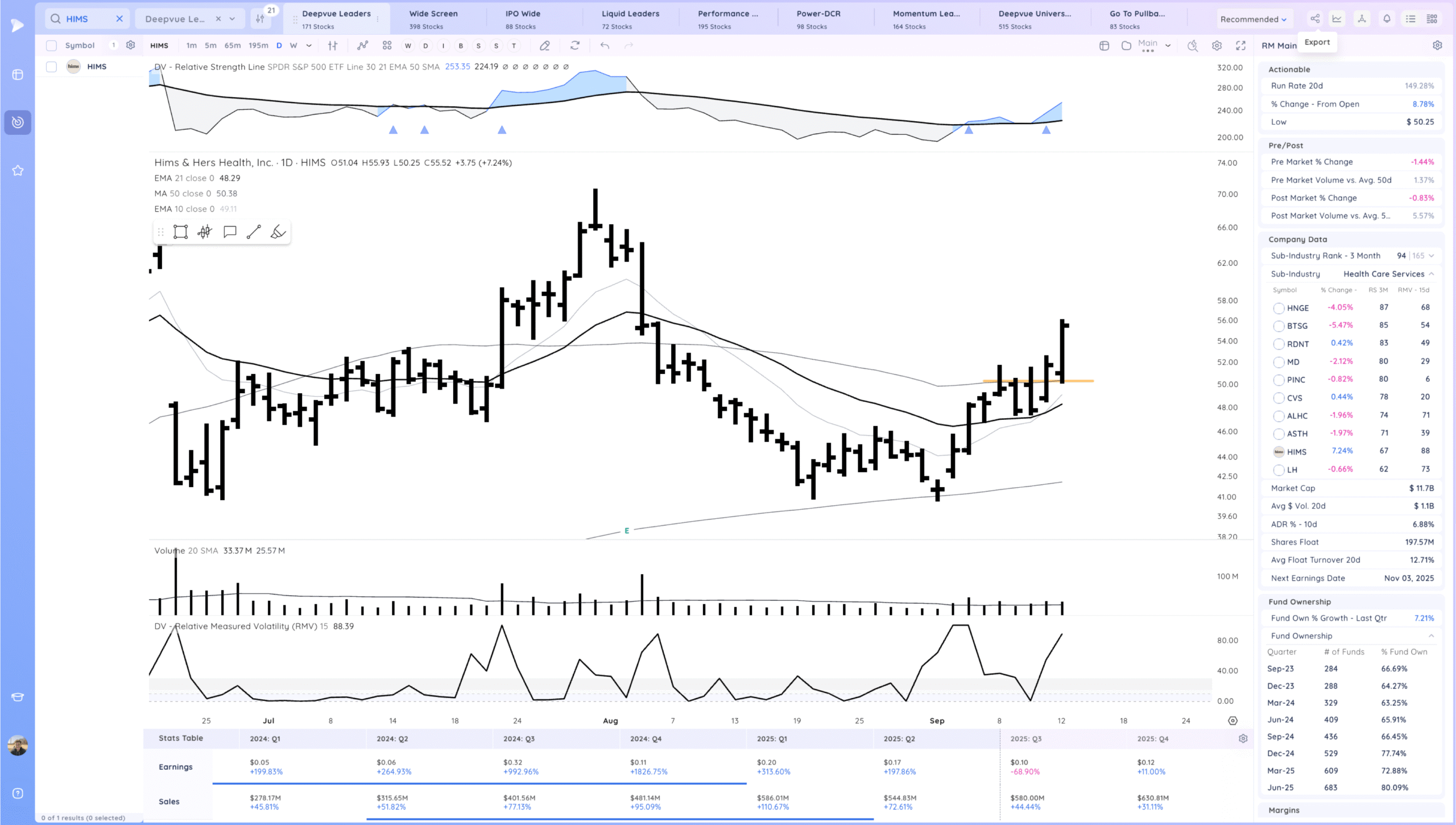The width and height of the screenshot is (1456, 825).
Task: Open chart templates folder icon
Action: click(x=1126, y=46)
